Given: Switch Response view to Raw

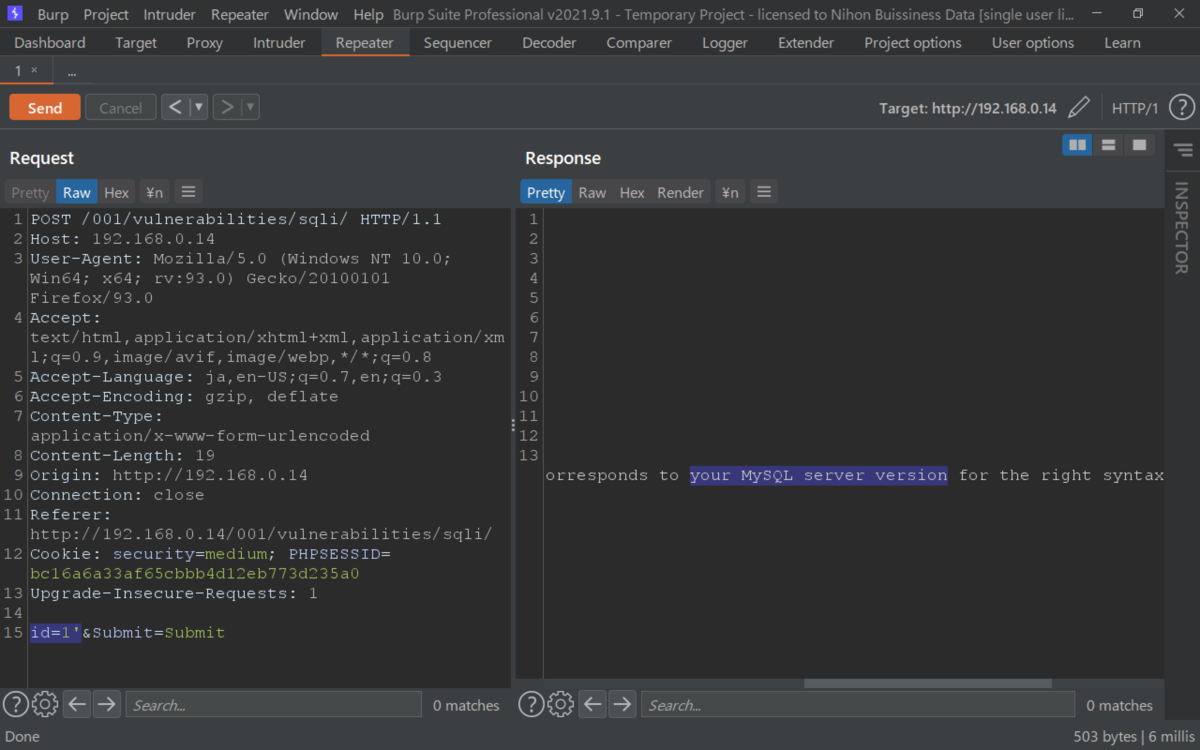Looking at the screenshot, I should click(x=592, y=192).
